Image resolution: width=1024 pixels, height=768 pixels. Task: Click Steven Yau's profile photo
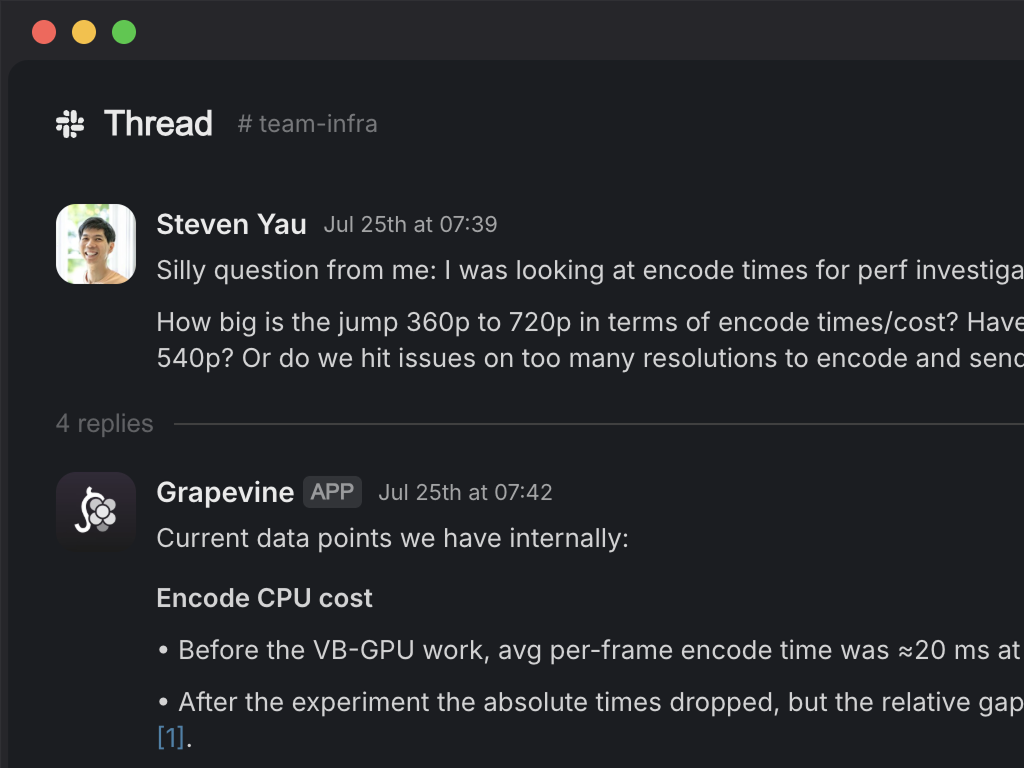(x=96, y=244)
